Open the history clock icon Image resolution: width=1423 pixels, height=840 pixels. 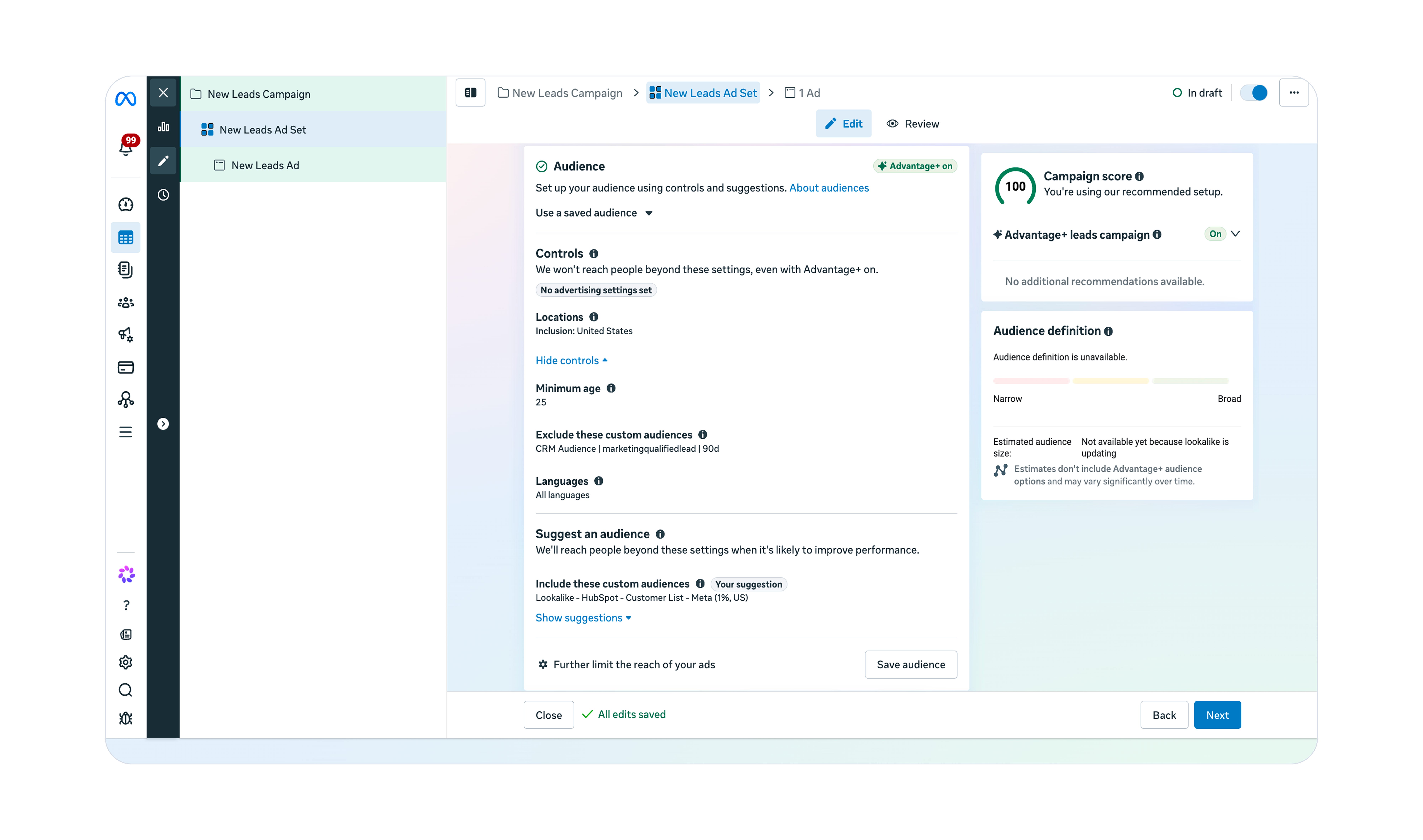pos(163,195)
